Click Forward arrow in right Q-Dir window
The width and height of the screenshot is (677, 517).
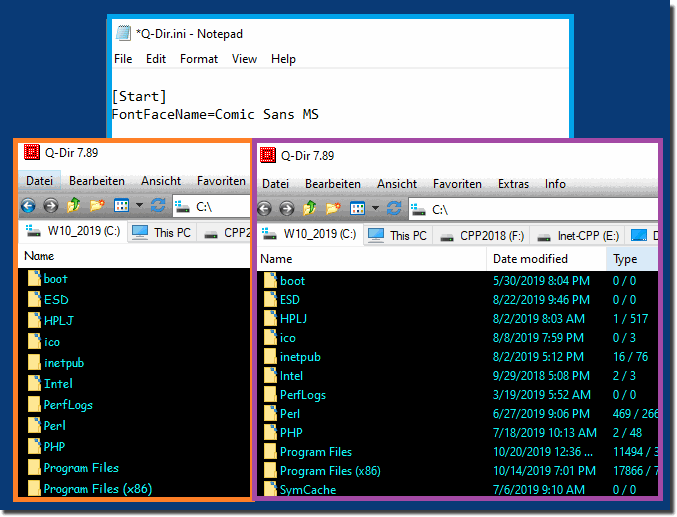[287, 209]
